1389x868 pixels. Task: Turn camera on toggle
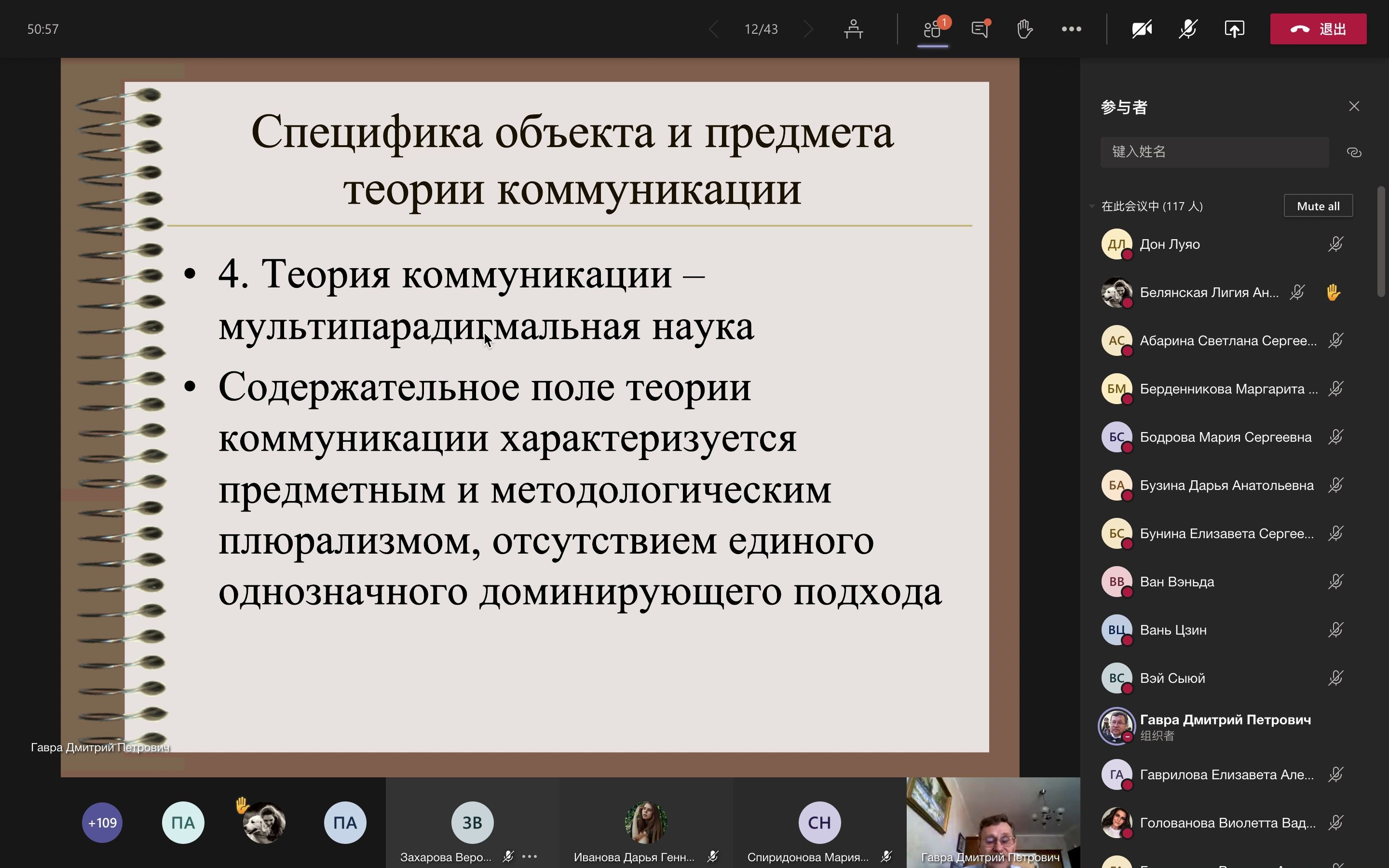click(1142, 29)
